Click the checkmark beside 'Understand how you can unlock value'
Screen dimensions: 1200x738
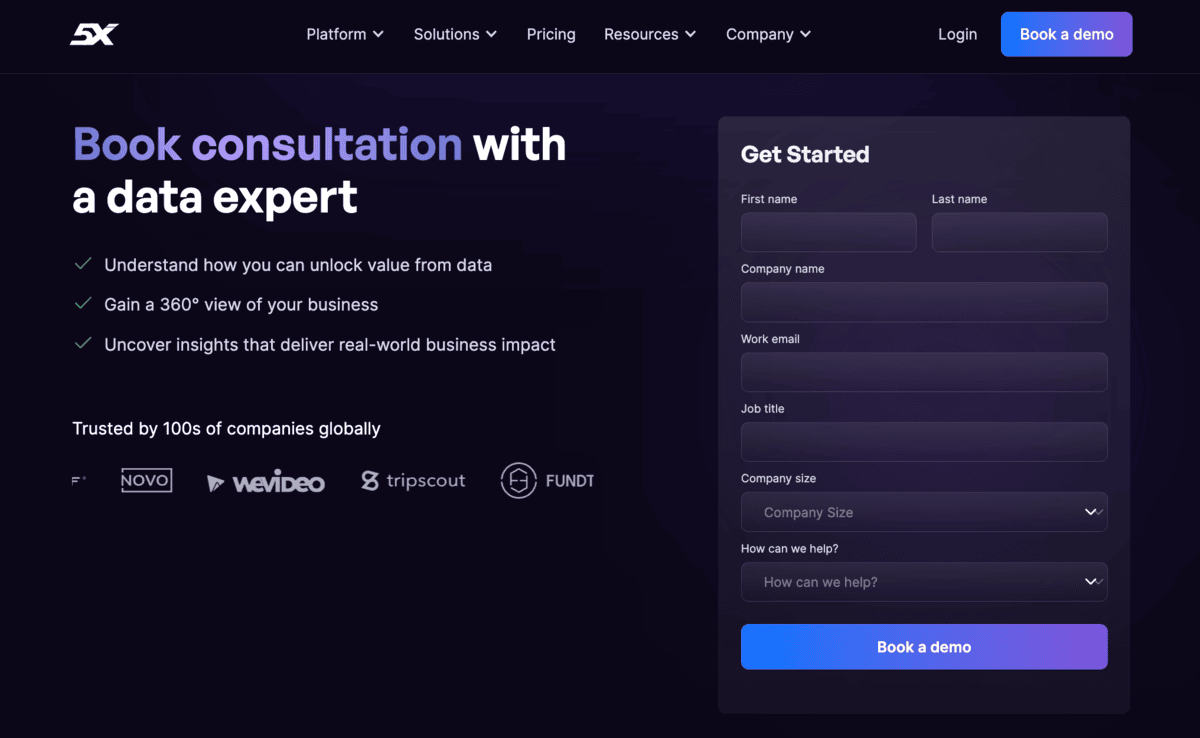click(84, 264)
